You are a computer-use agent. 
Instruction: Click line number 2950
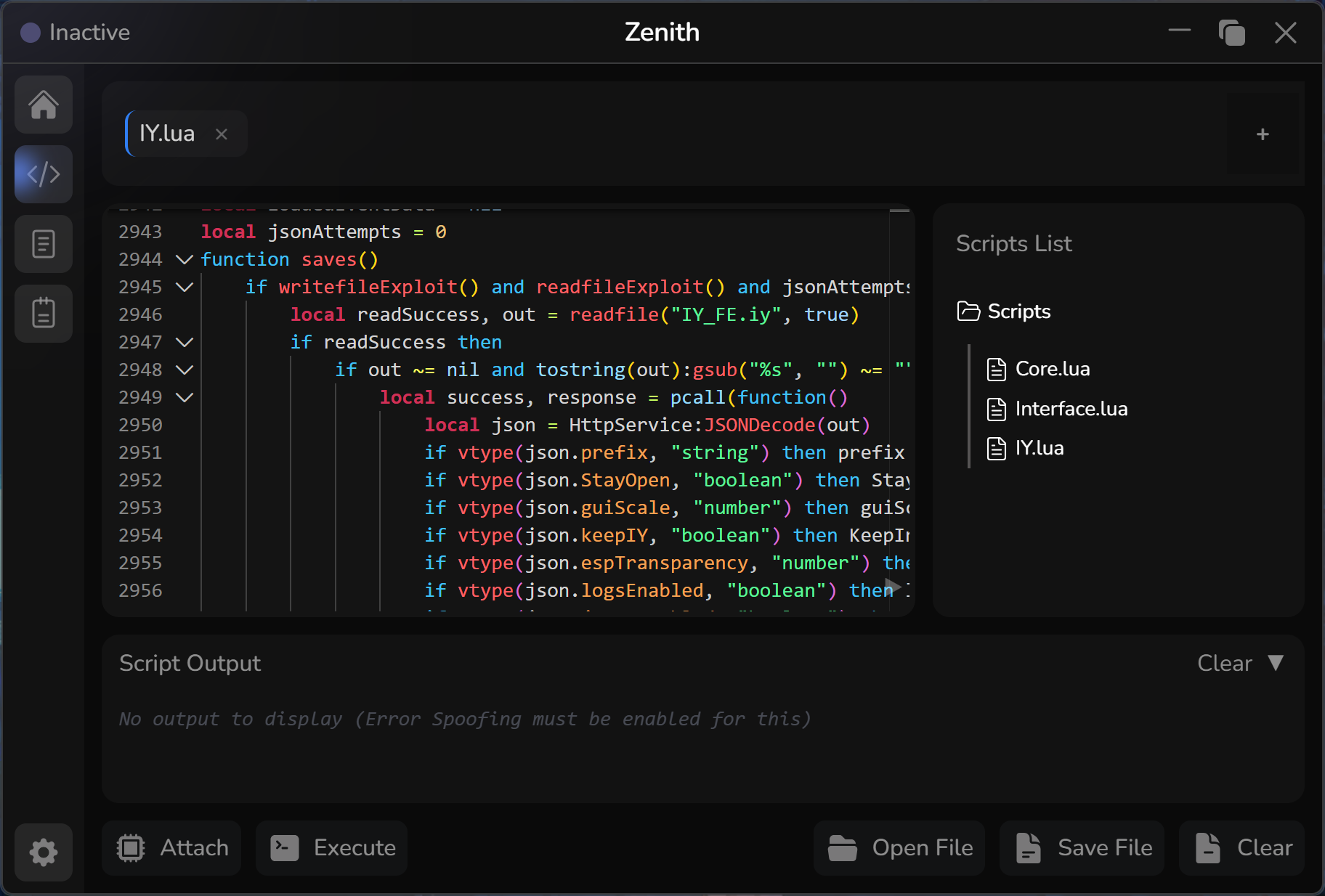[140, 425]
